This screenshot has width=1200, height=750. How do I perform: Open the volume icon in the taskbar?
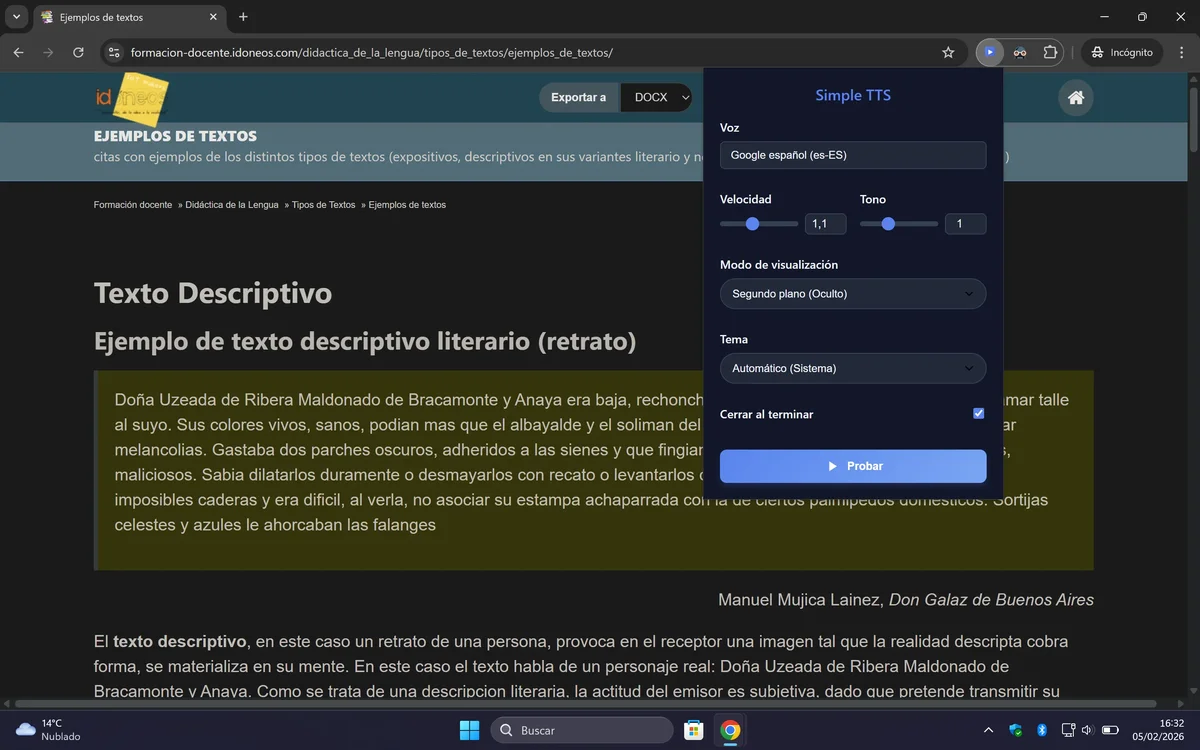pos(1086,730)
